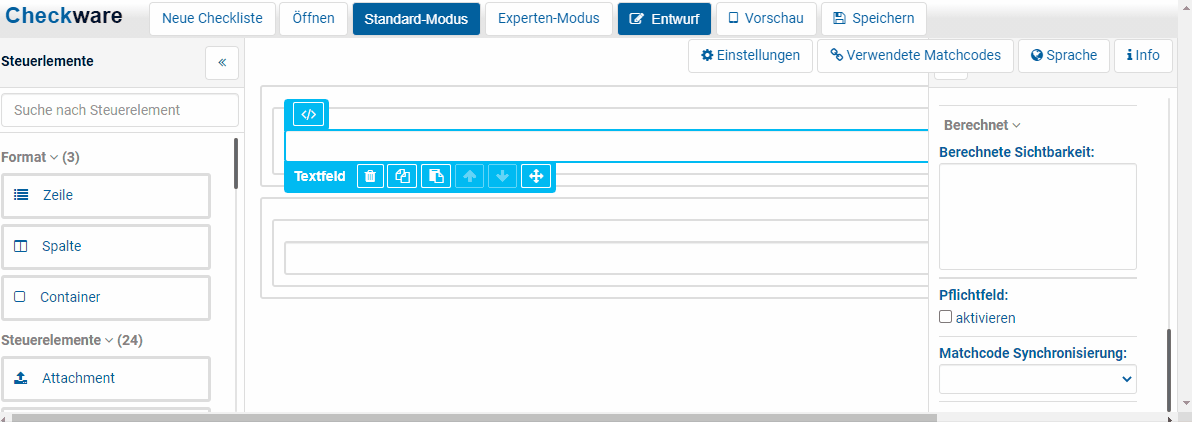
Task: Click the Suche nach Steuerelement search field
Action: tap(120, 110)
